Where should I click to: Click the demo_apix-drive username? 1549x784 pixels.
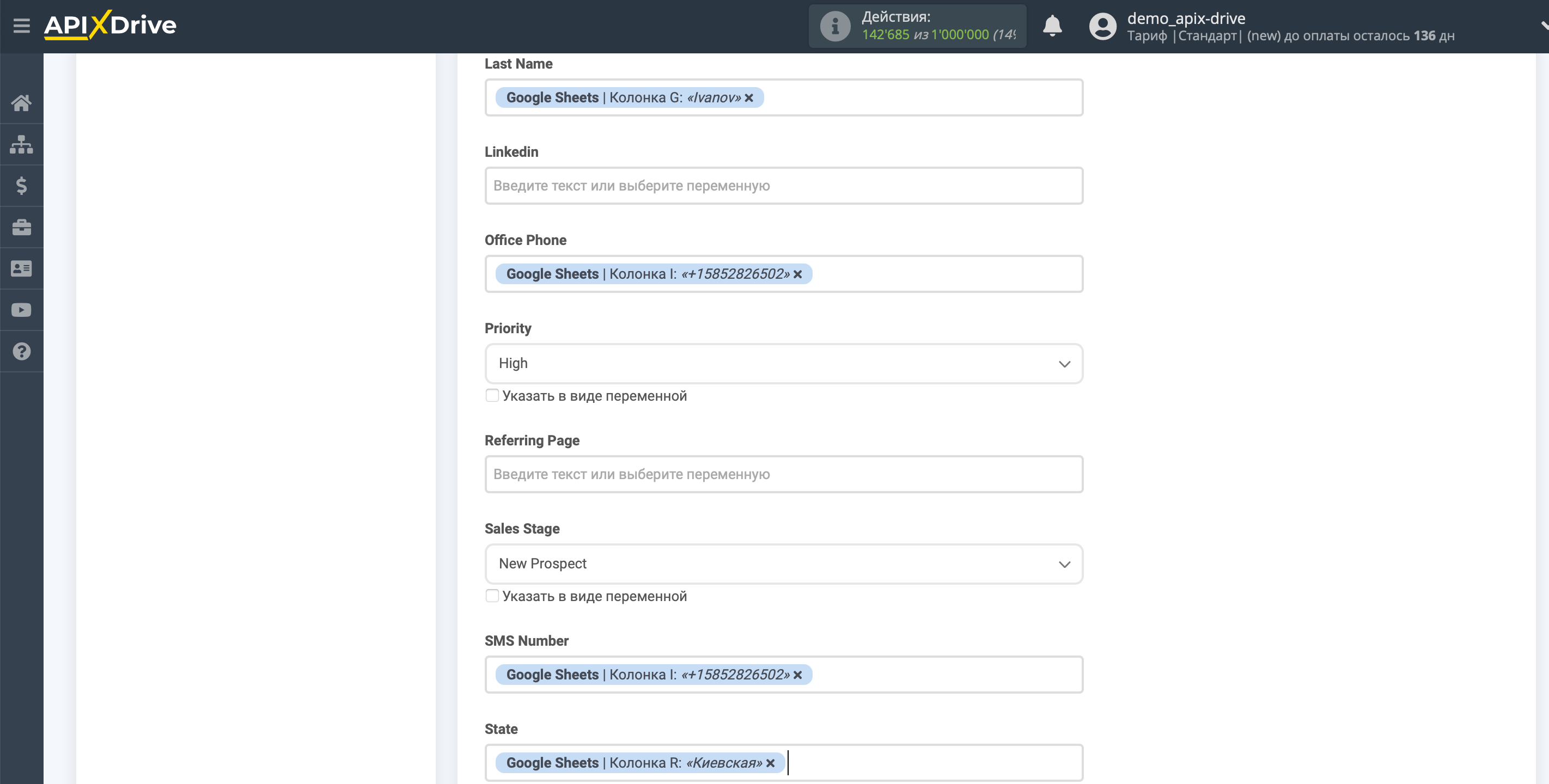point(1186,18)
